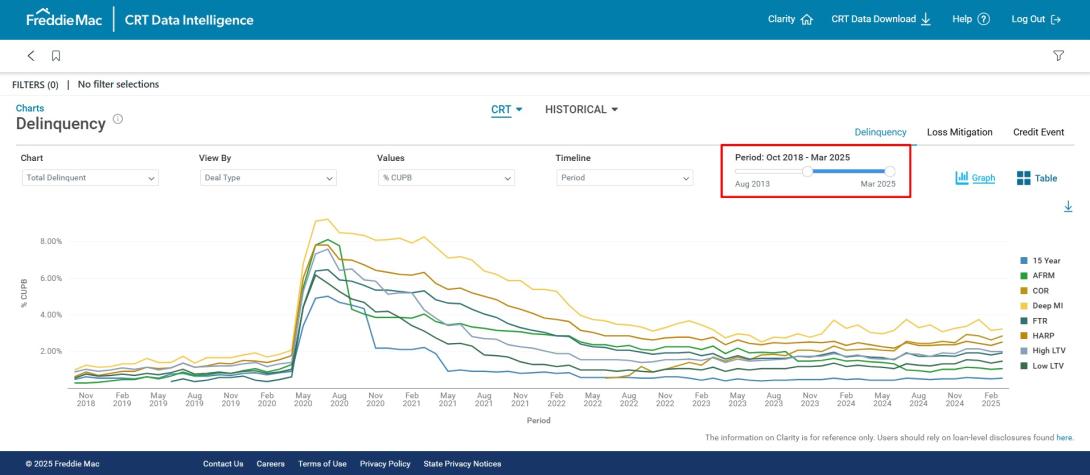Open the Privacy Policy footer link
The width and height of the screenshot is (1090, 475).
tap(385, 464)
